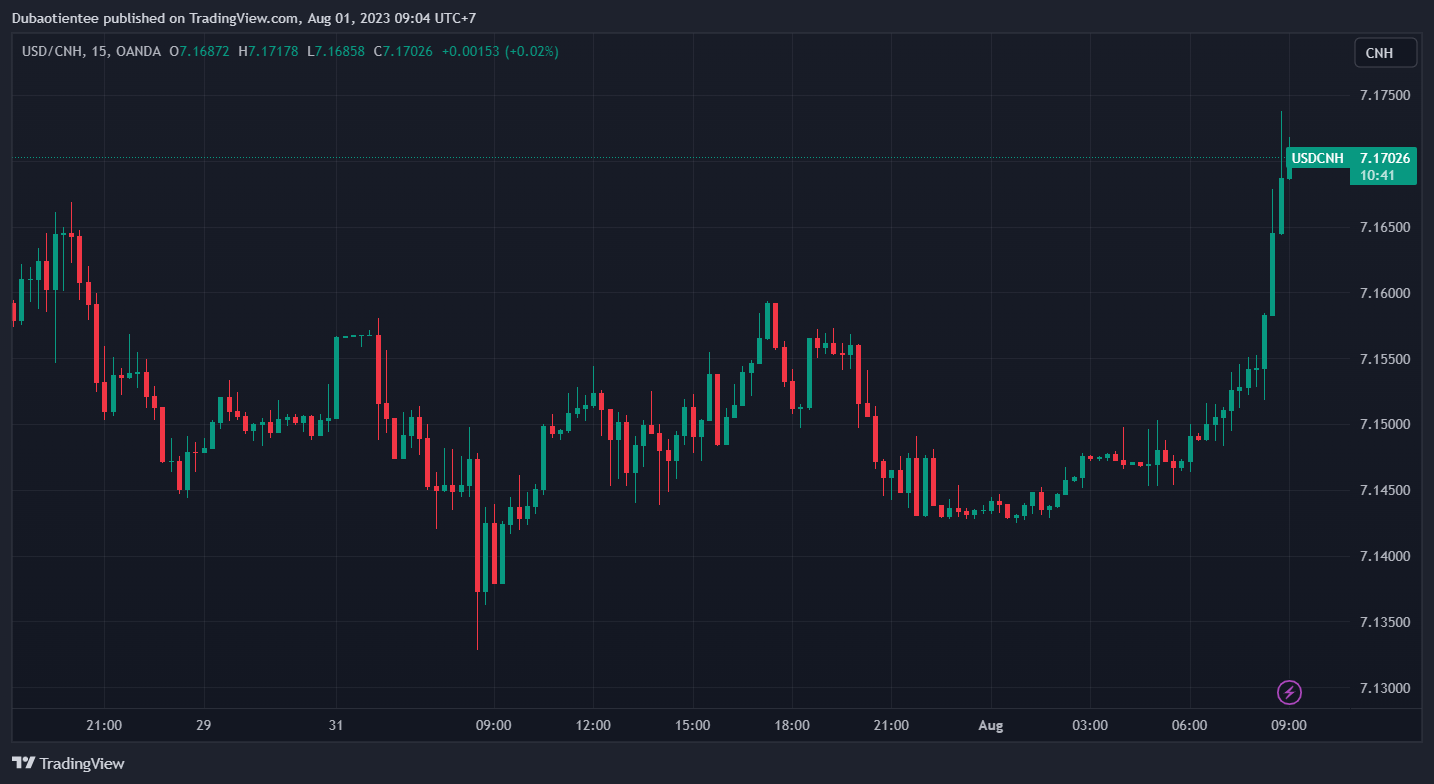This screenshot has width=1434, height=784.
Task: Click the purple lightning bolt icon
Action: point(1289,691)
